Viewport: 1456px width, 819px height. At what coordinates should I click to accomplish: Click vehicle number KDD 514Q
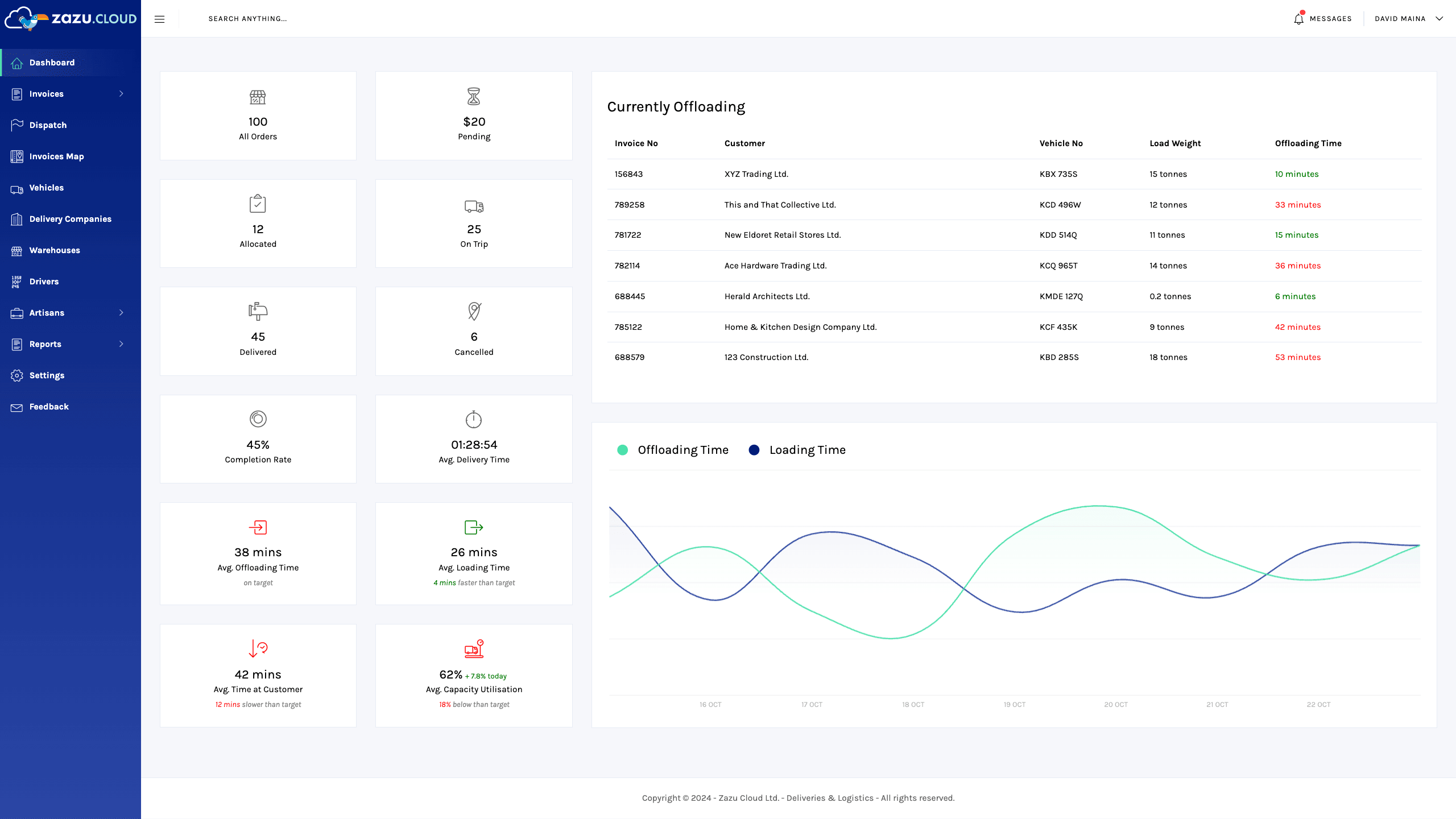tap(1058, 235)
